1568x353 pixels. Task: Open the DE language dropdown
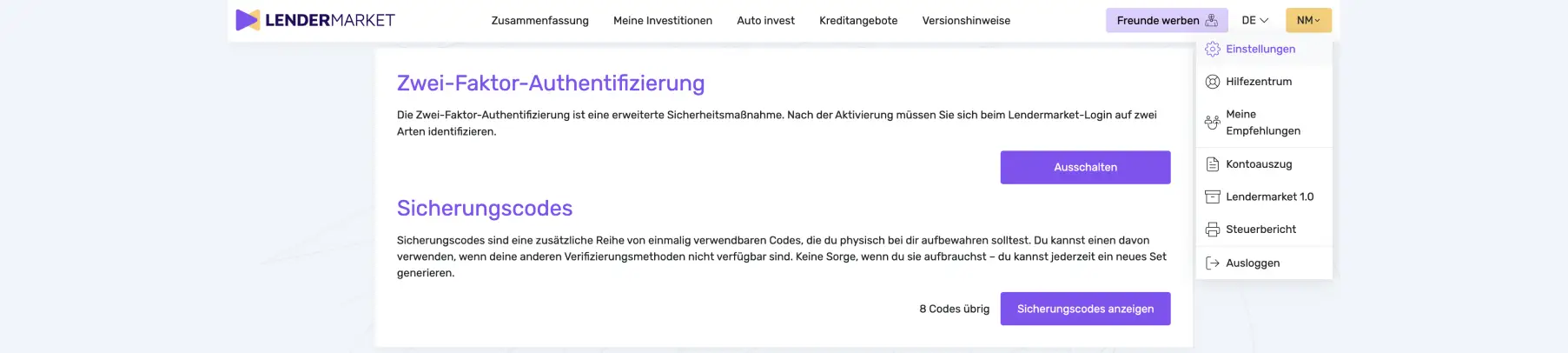coord(1254,20)
